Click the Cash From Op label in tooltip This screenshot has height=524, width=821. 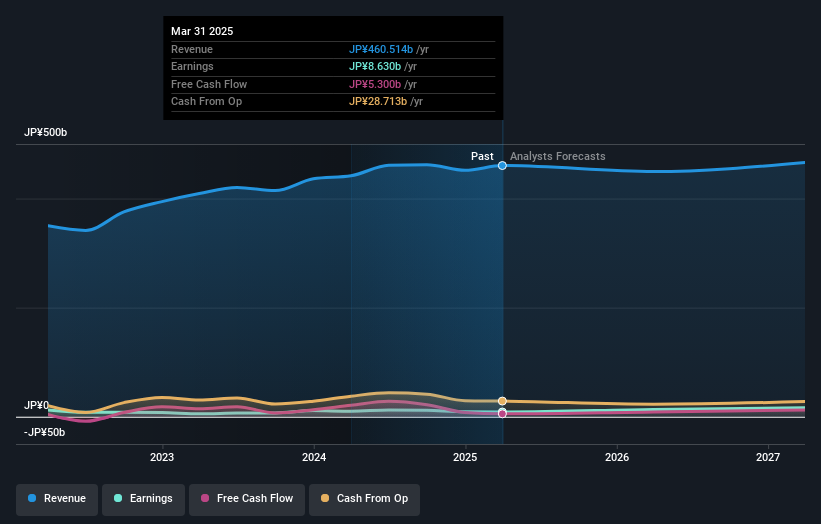pyautogui.click(x=206, y=102)
